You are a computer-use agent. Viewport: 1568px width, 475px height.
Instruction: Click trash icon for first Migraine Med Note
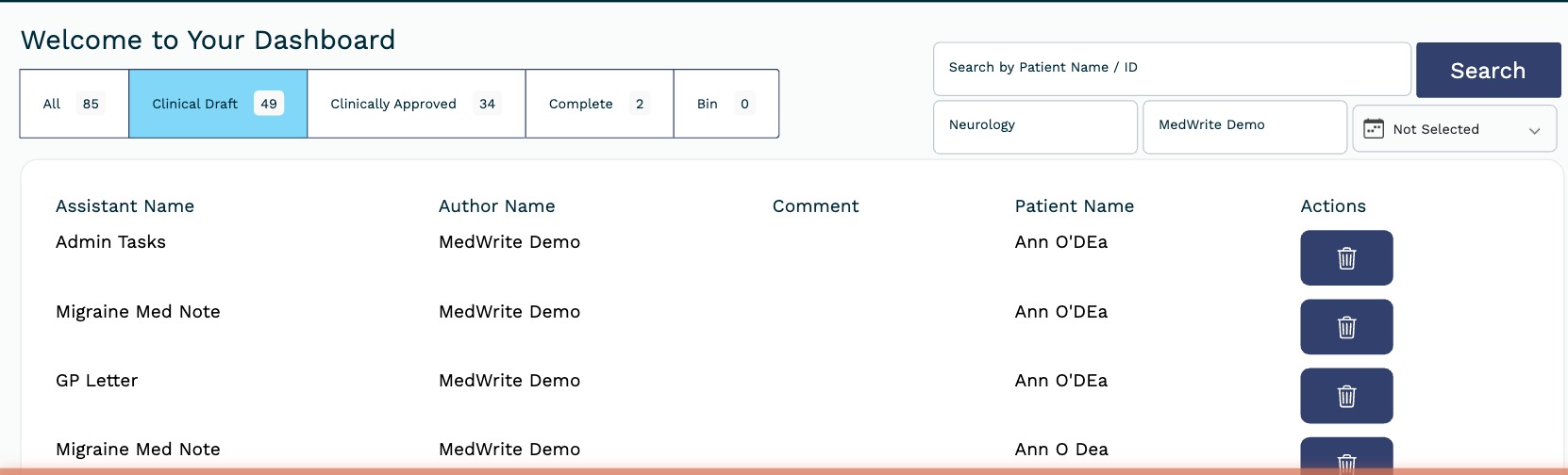1346,327
